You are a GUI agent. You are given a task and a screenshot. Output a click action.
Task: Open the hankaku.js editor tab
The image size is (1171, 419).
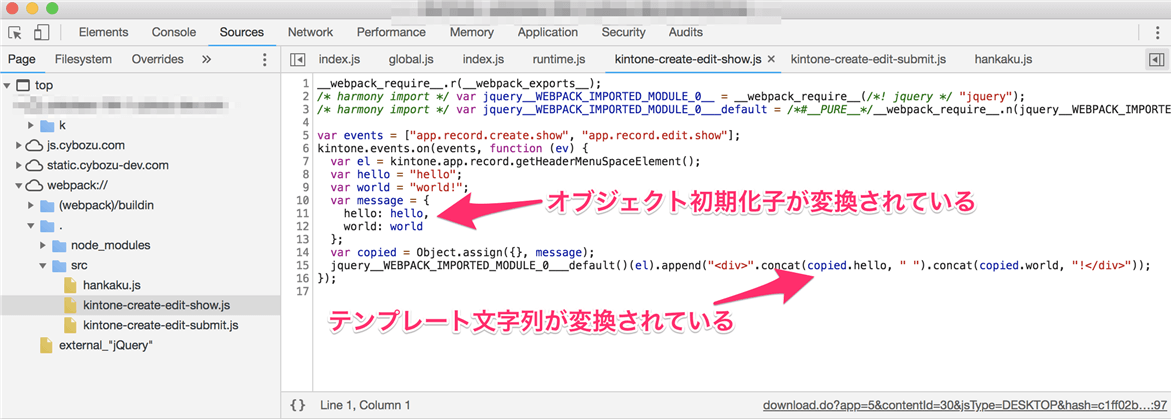pyautogui.click(x=1003, y=59)
